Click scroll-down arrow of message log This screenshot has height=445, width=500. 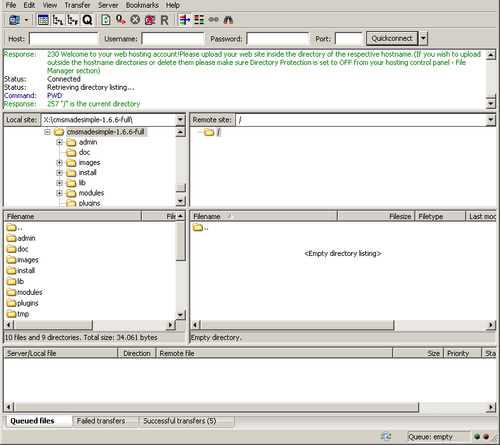[x=491, y=104]
